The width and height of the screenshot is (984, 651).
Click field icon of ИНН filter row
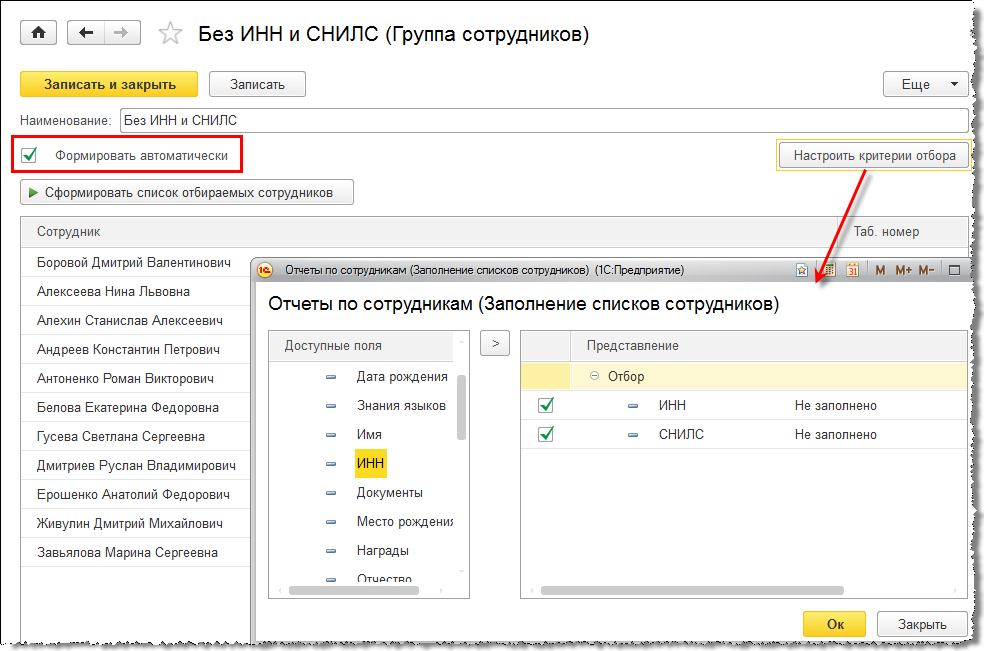point(633,406)
